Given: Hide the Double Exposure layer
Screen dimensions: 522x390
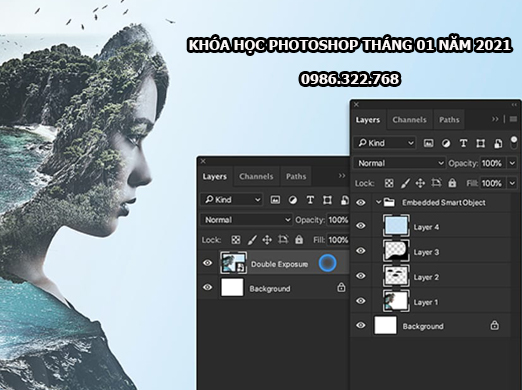Looking at the screenshot, I should click(207, 263).
